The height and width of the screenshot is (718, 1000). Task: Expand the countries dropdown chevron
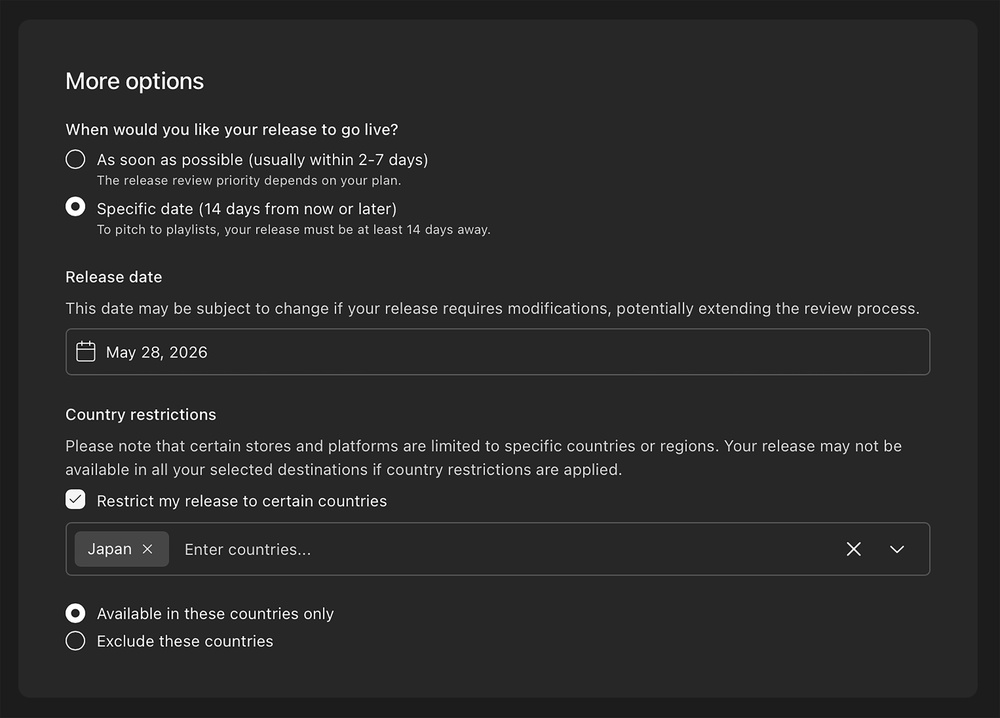[x=897, y=549]
